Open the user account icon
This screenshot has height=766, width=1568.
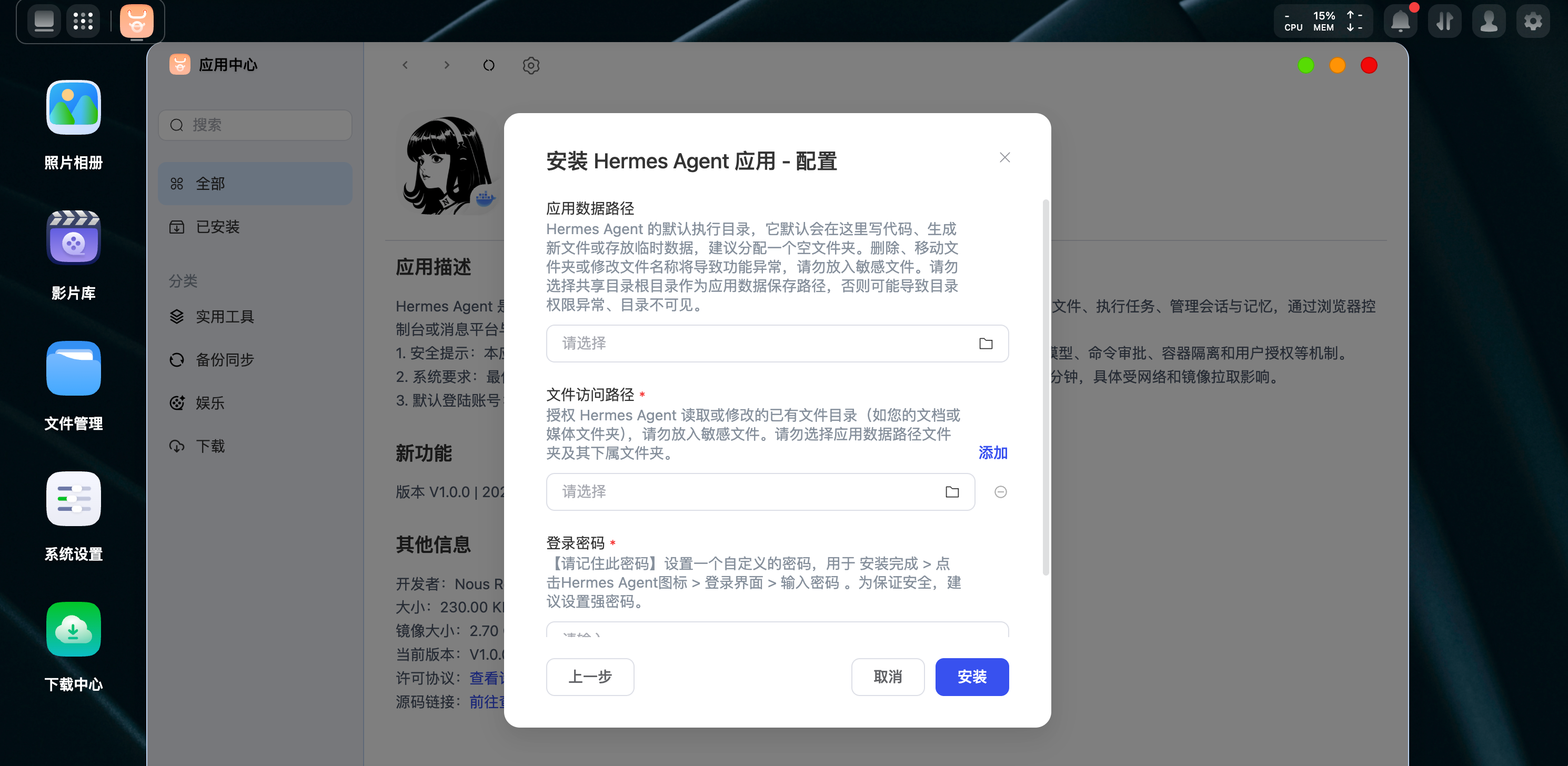click(x=1489, y=22)
